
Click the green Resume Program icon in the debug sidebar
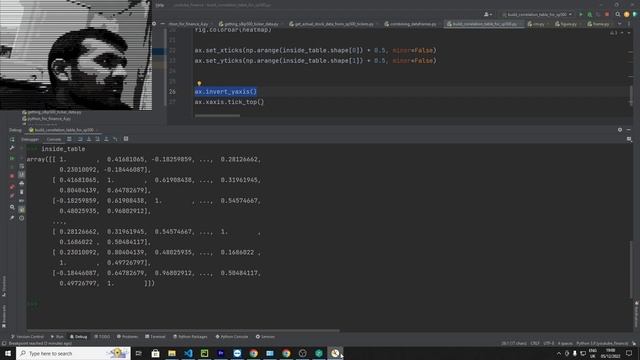[x=12, y=158]
